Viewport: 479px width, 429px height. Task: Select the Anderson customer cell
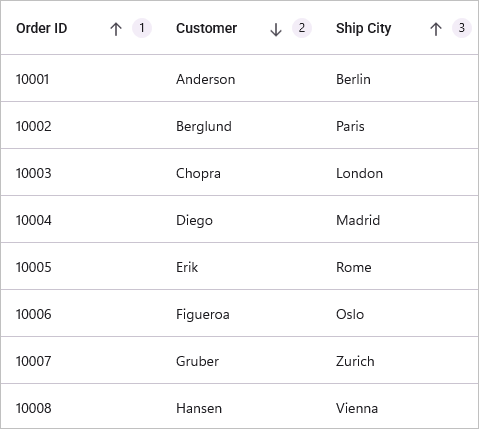240,78
